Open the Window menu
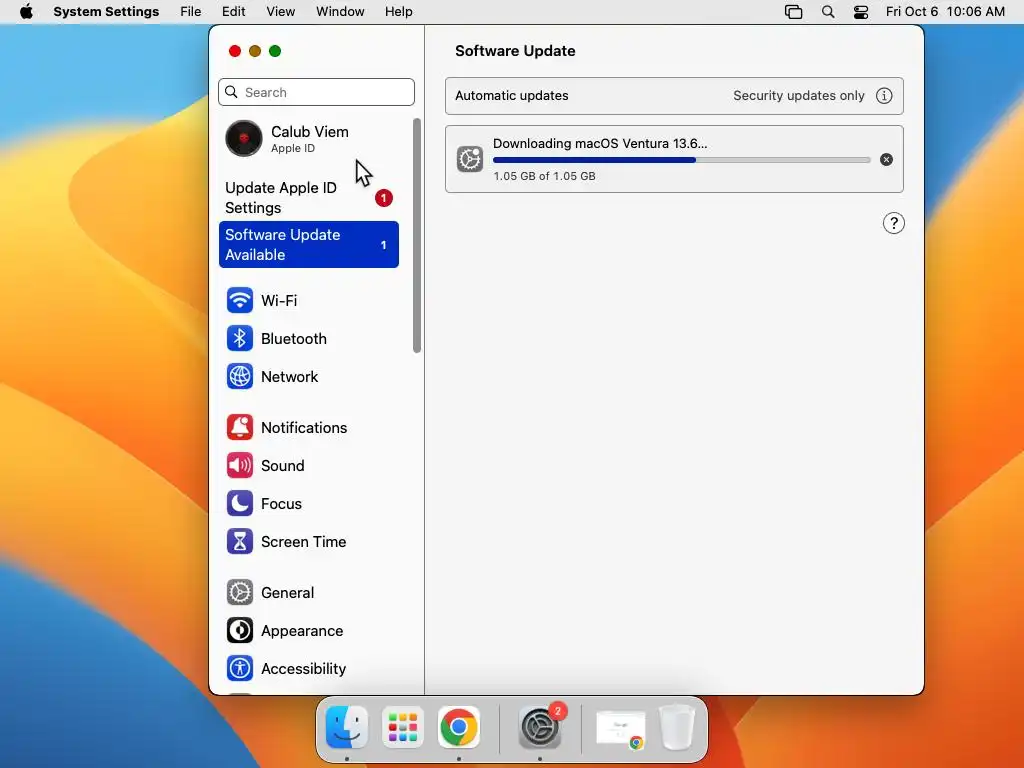Viewport: 1024px width, 768px height. 340,12
